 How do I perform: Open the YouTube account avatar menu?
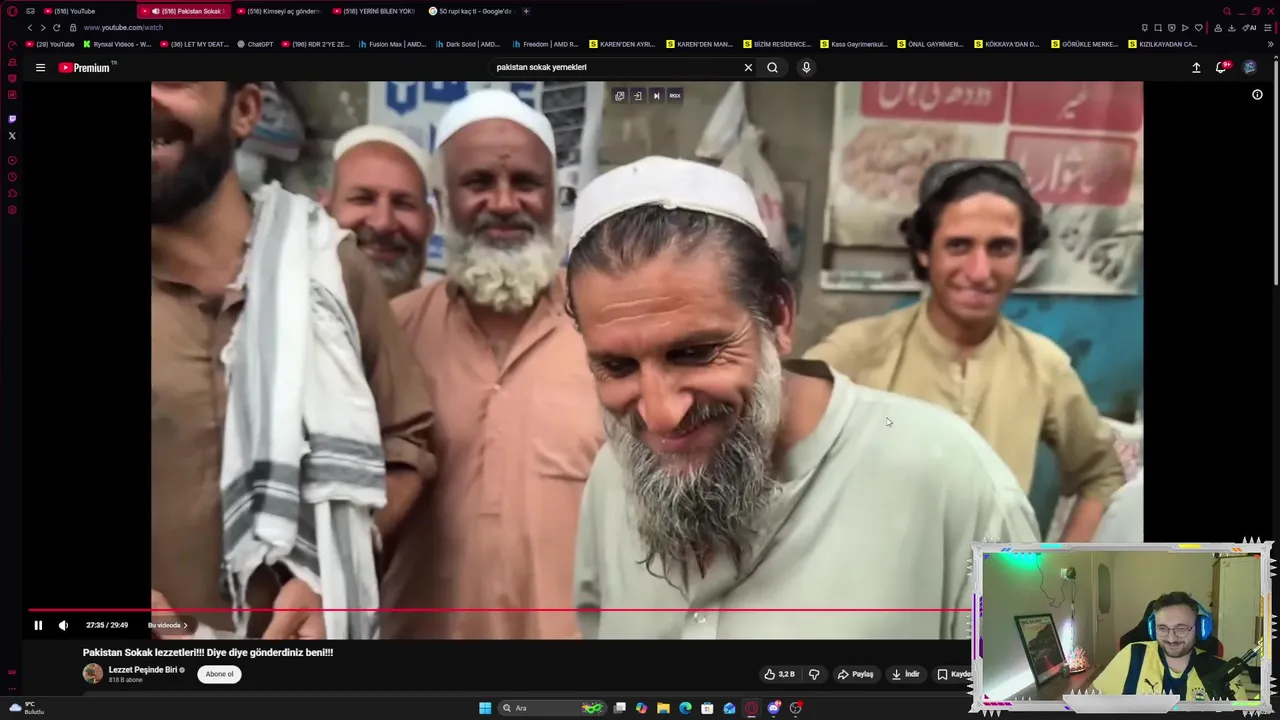(1250, 67)
